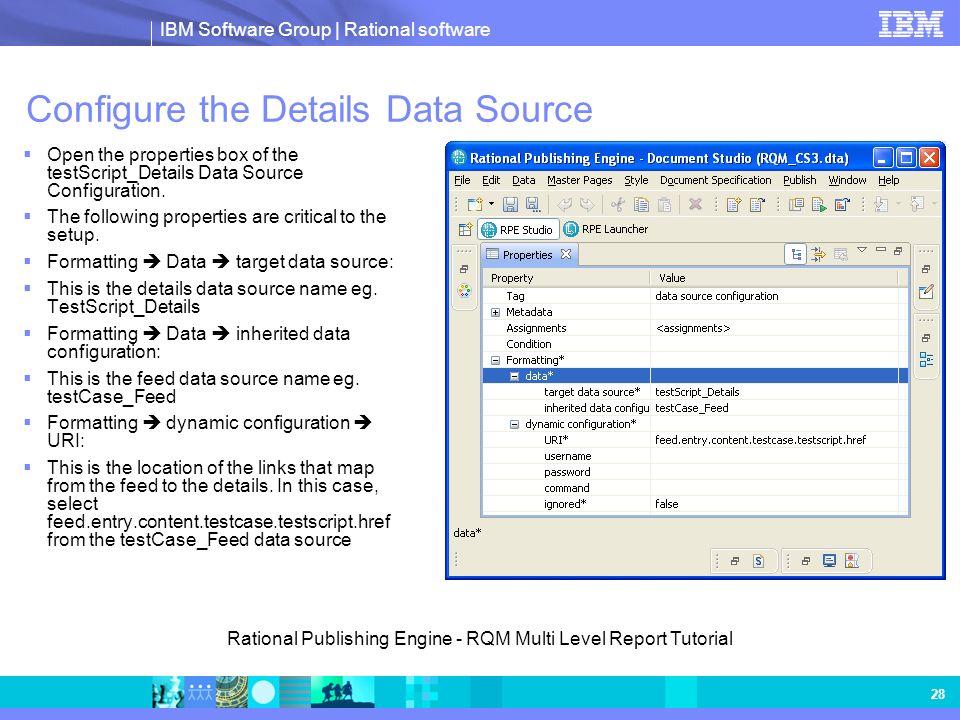Click the Undo arrow toolbar icon
Viewport: 960px width, 720px height.
(x=564, y=204)
